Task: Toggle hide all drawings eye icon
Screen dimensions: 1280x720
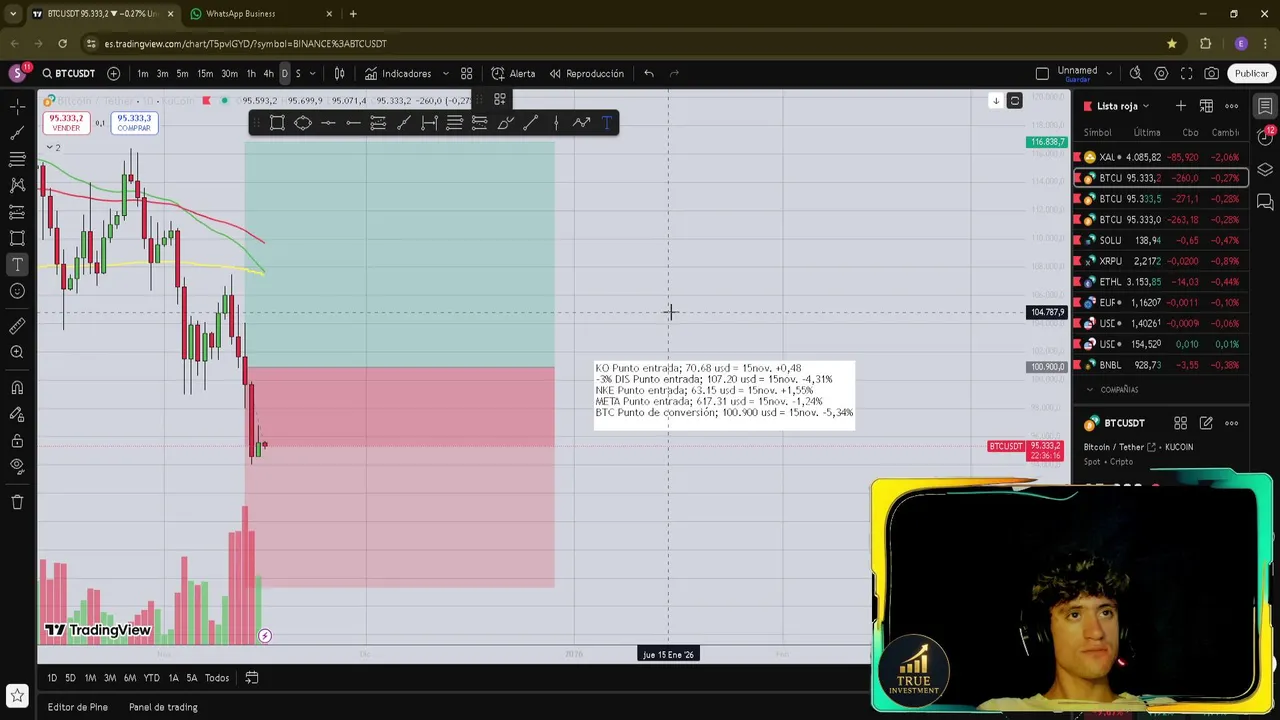Action: [x=17, y=466]
